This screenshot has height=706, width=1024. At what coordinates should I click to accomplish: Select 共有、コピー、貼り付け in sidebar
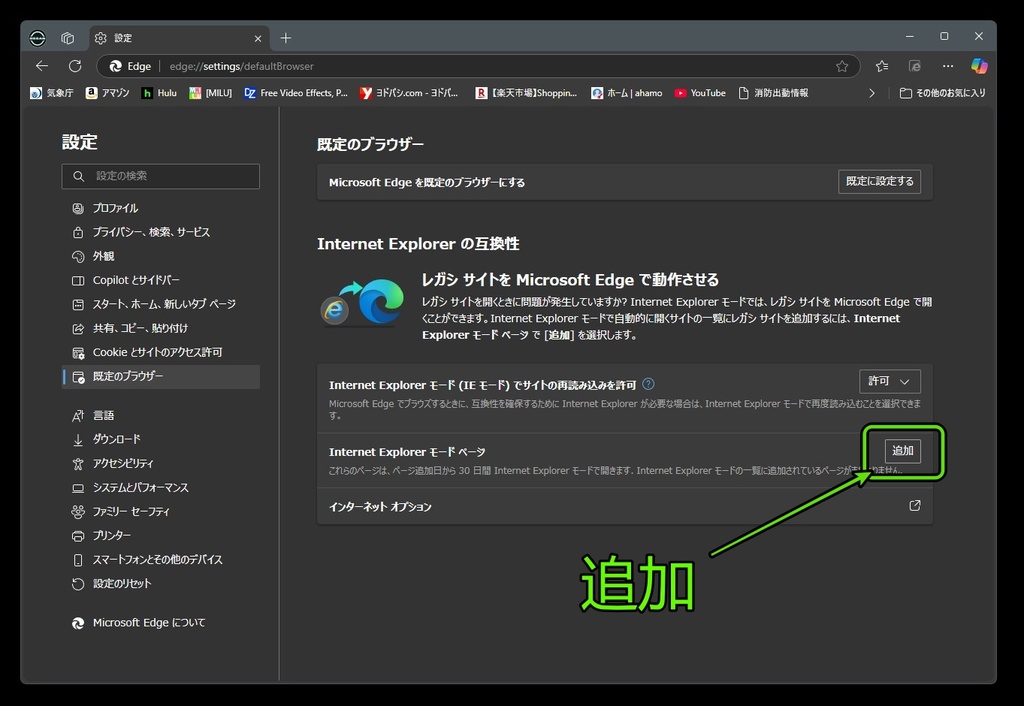click(x=161, y=328)
